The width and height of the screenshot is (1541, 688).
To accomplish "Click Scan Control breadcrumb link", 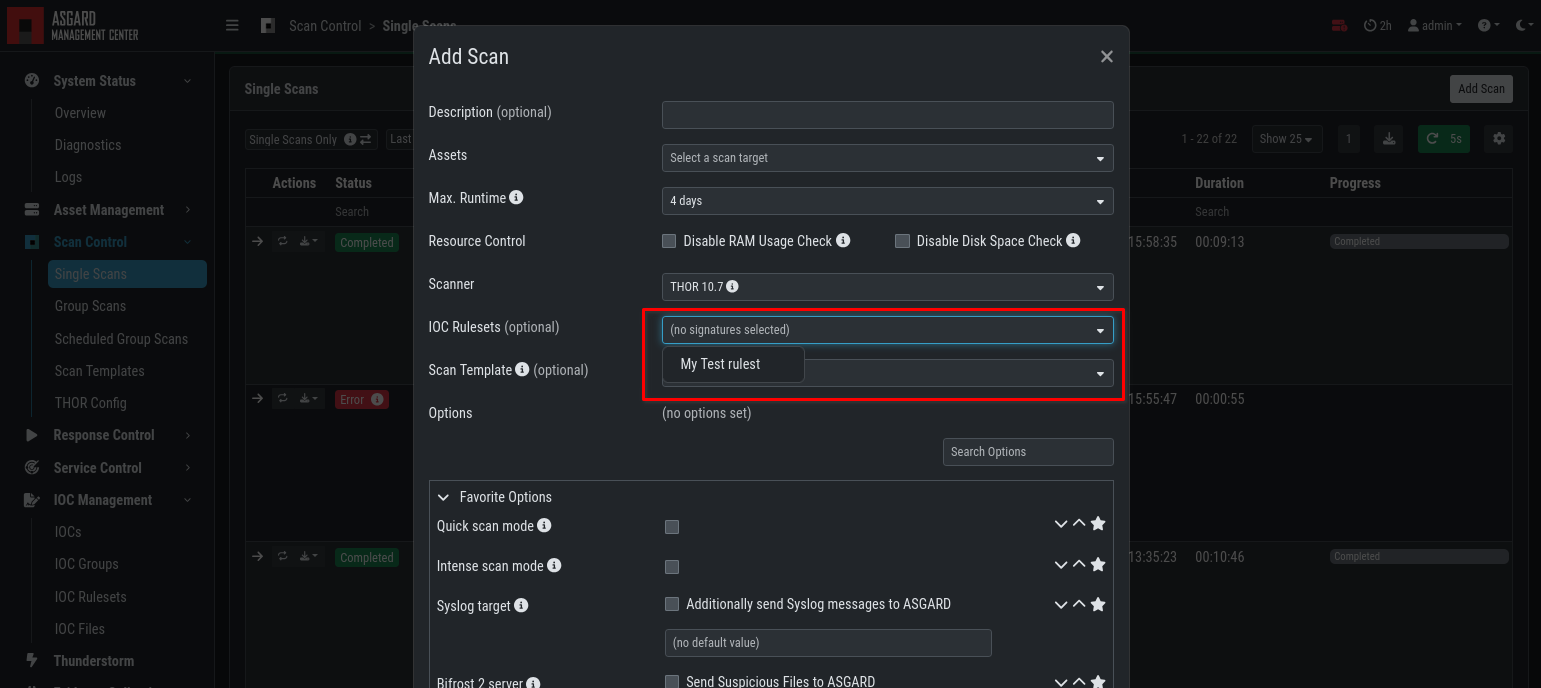I will click(325, 26).
